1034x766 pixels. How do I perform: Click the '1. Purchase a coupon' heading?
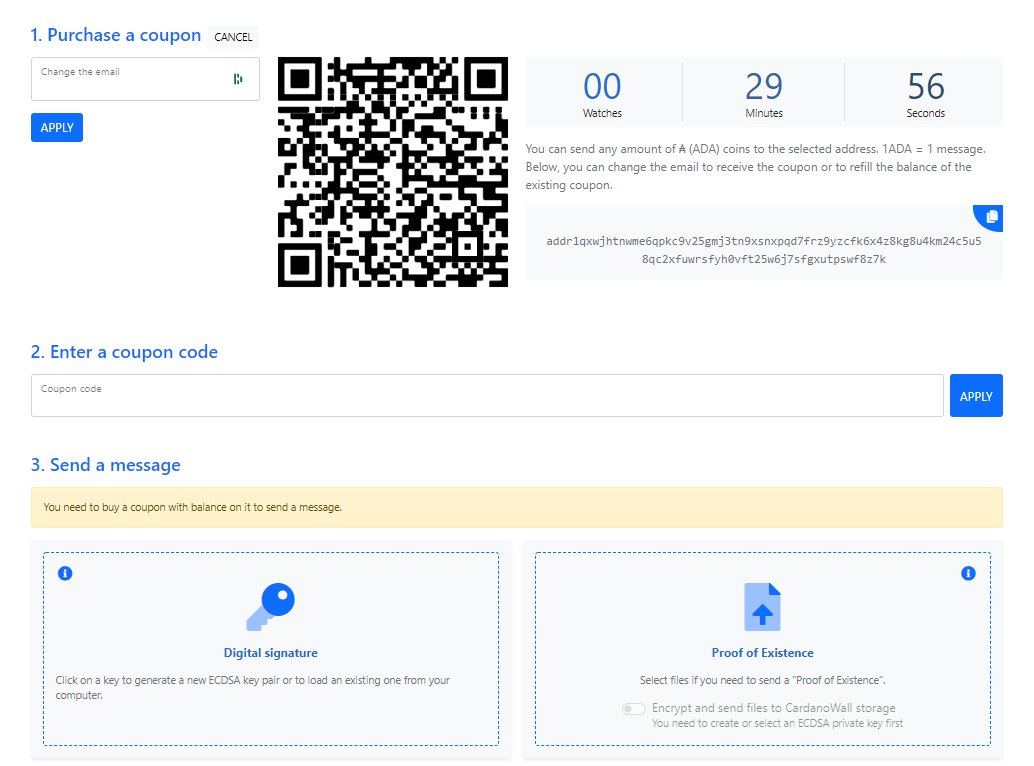[x=116, y=35]
